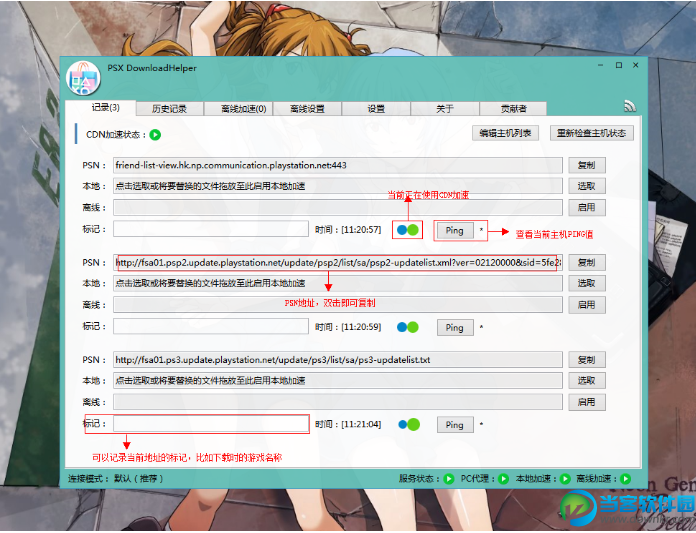The width and height of the screenshot is (696, 533).
Task: Click 选取 for the ps3 record's local file
Action: pyautogui.click(x=587, y=380)
